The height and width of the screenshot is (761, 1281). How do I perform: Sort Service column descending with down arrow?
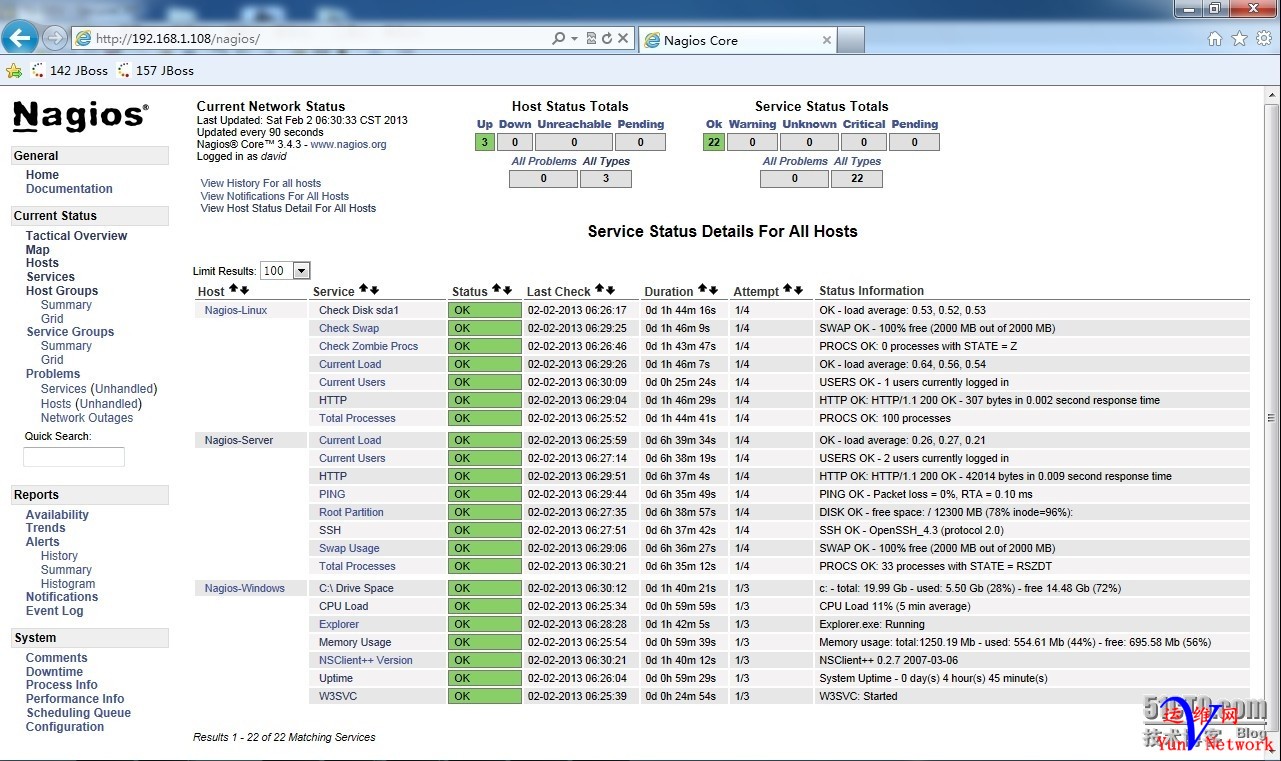(374, 290)
